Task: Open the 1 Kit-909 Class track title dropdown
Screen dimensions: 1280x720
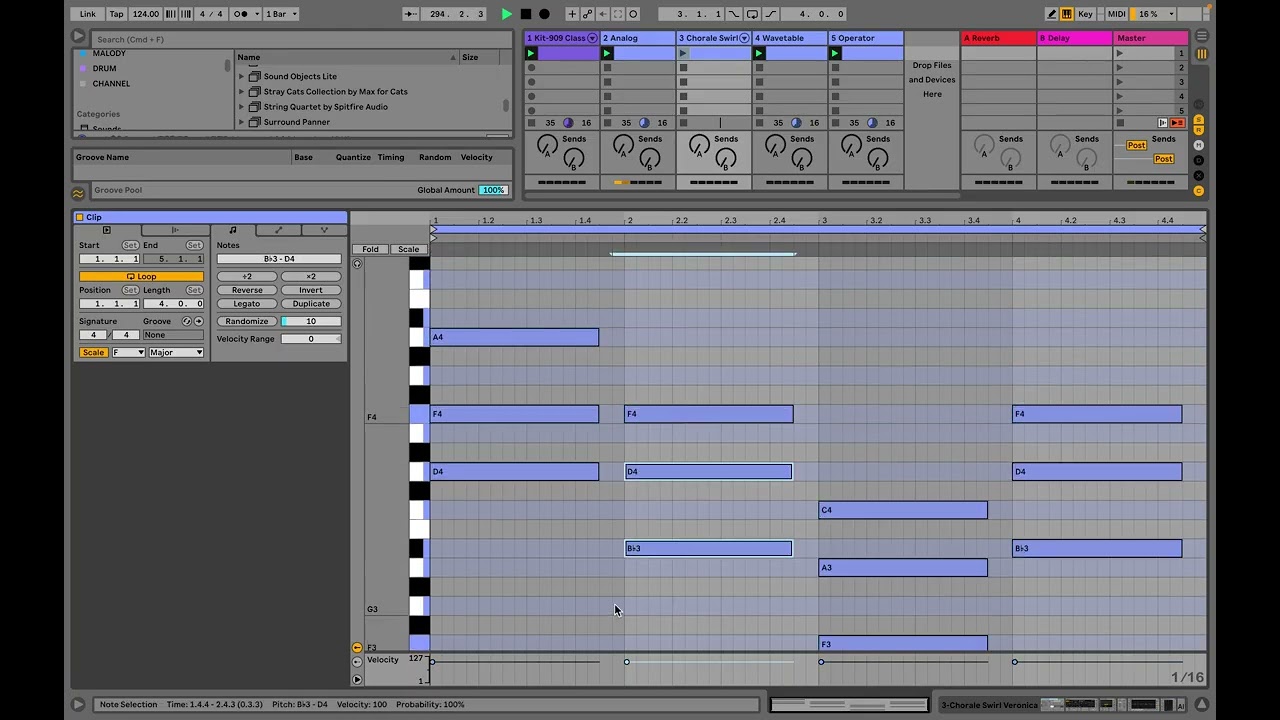Action: pos(592,38)
